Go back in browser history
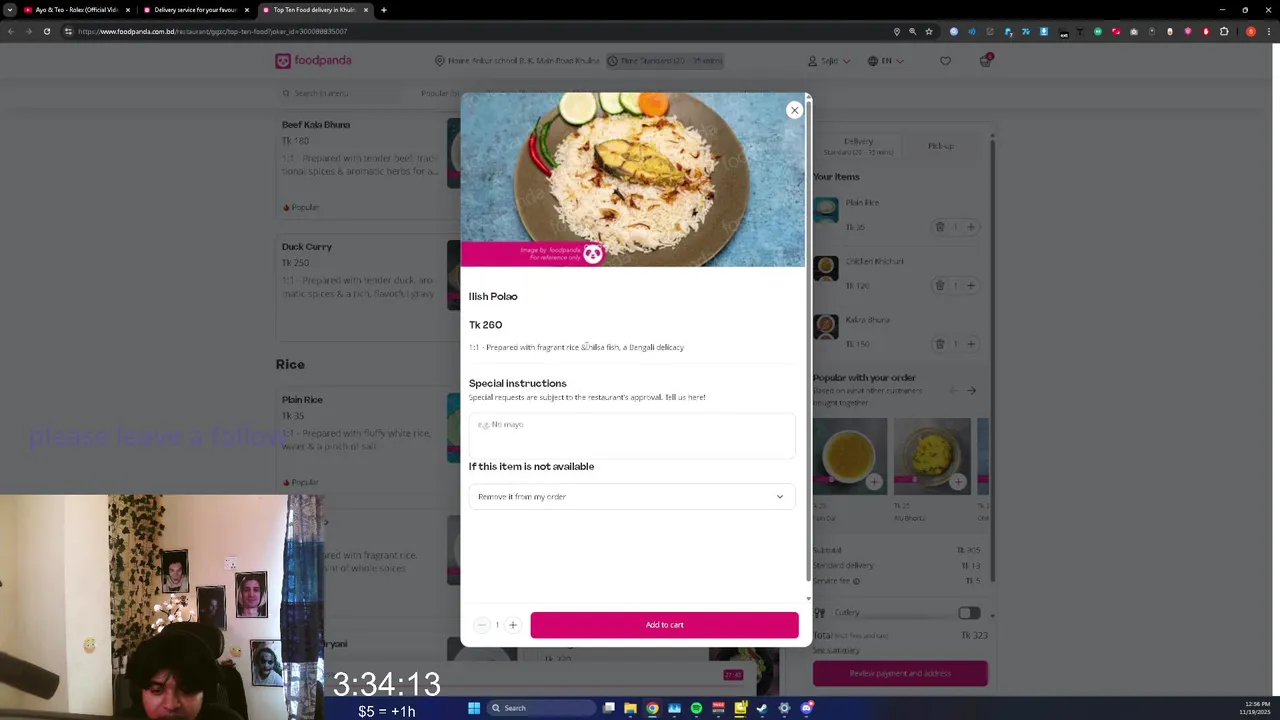 click(10, 32)
